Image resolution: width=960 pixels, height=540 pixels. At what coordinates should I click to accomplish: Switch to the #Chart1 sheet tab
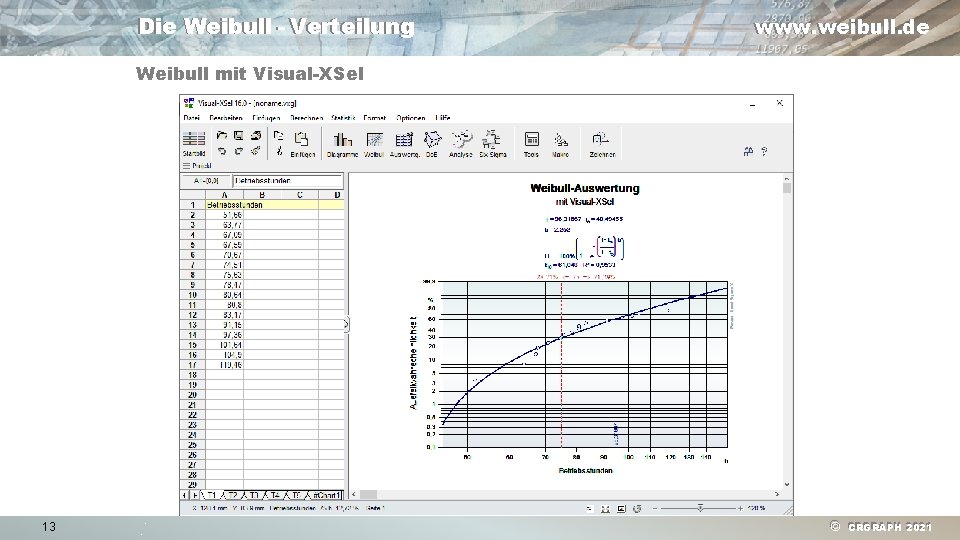tap(325, 495)
